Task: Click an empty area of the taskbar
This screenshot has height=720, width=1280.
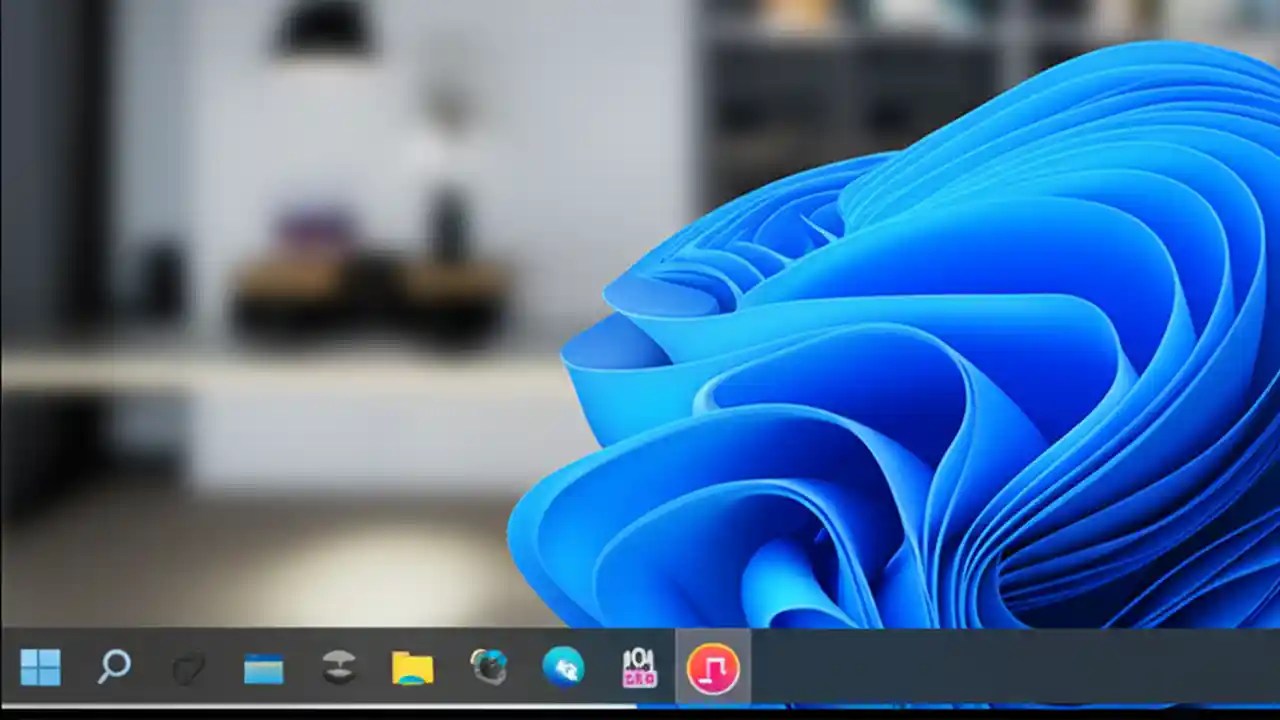Action: point(1000,667)
